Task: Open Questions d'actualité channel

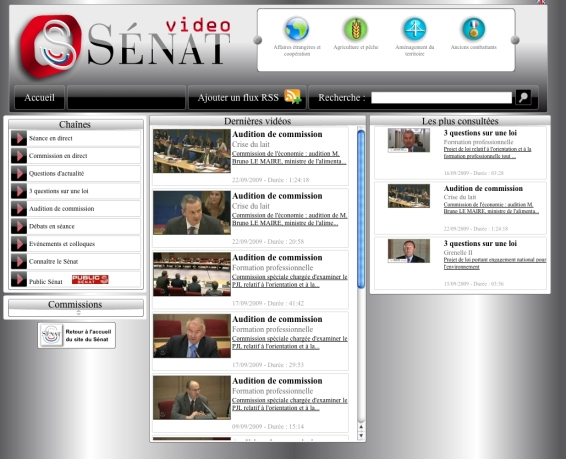Action: click(57, 174)
